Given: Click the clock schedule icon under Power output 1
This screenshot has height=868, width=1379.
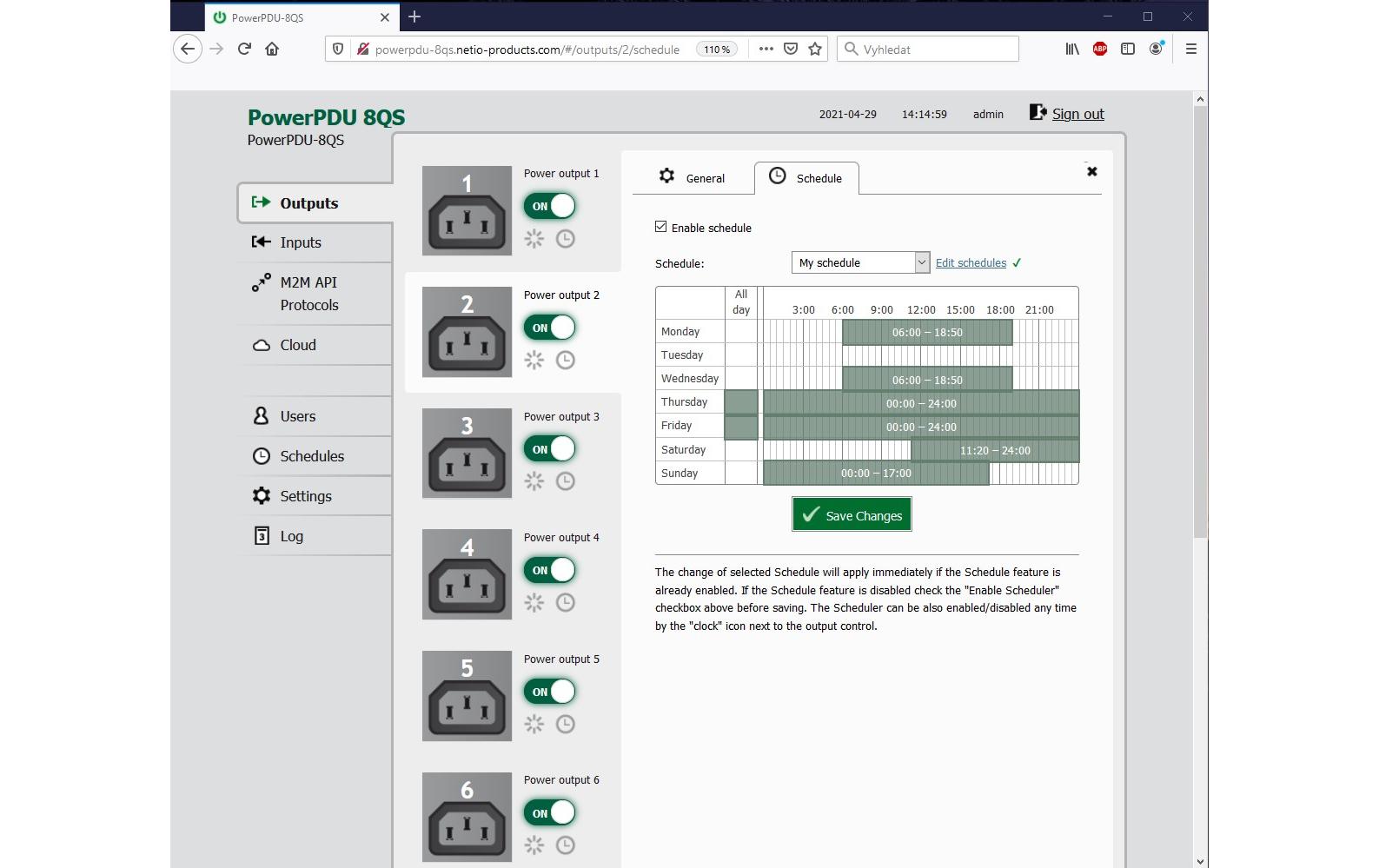Looking at the screenshot, I should click(565, 238).
